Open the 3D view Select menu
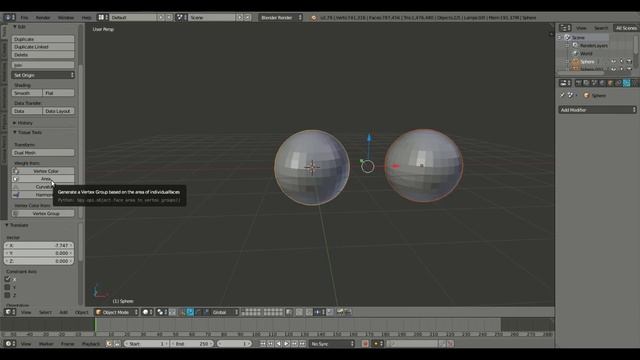This screenshot has height=360, width=640. click(45, 312)
